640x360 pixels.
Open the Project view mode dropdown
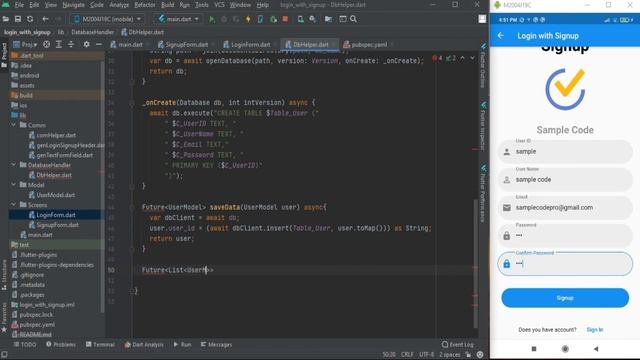click(25, 44)
